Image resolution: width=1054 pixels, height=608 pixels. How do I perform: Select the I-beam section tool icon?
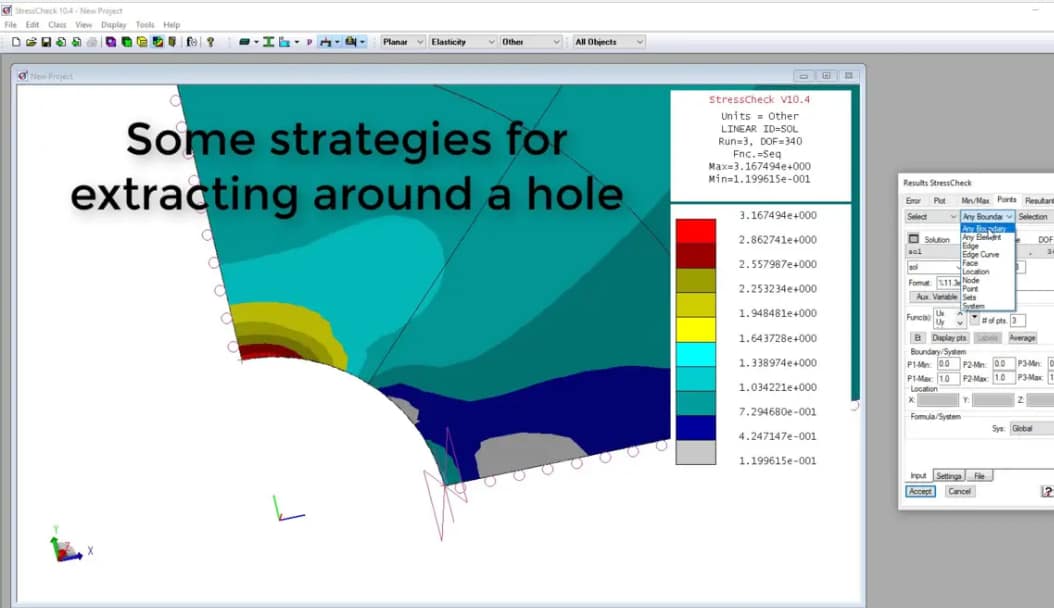tap(268, 41)
